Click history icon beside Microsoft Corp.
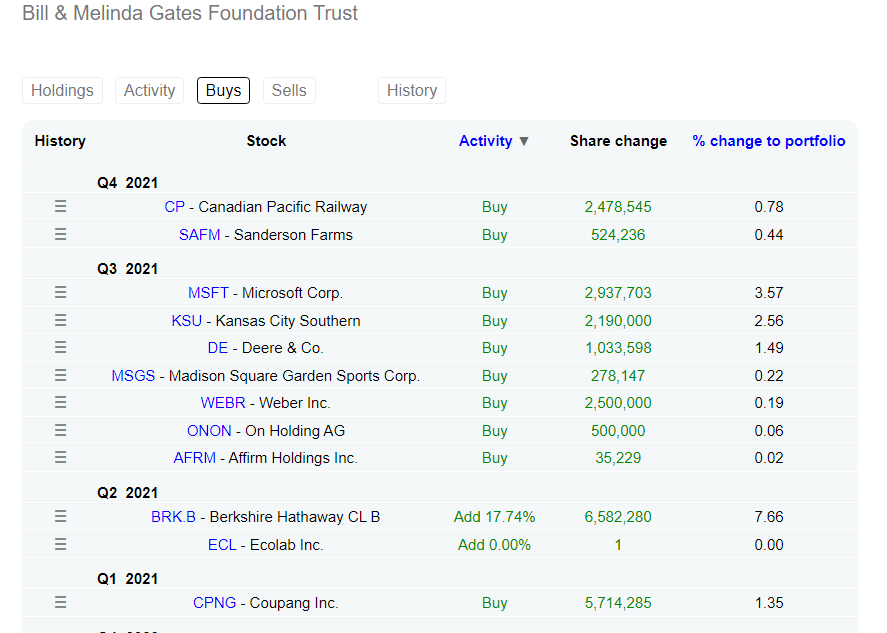This screenshot has width=887, height=633. 60,293
